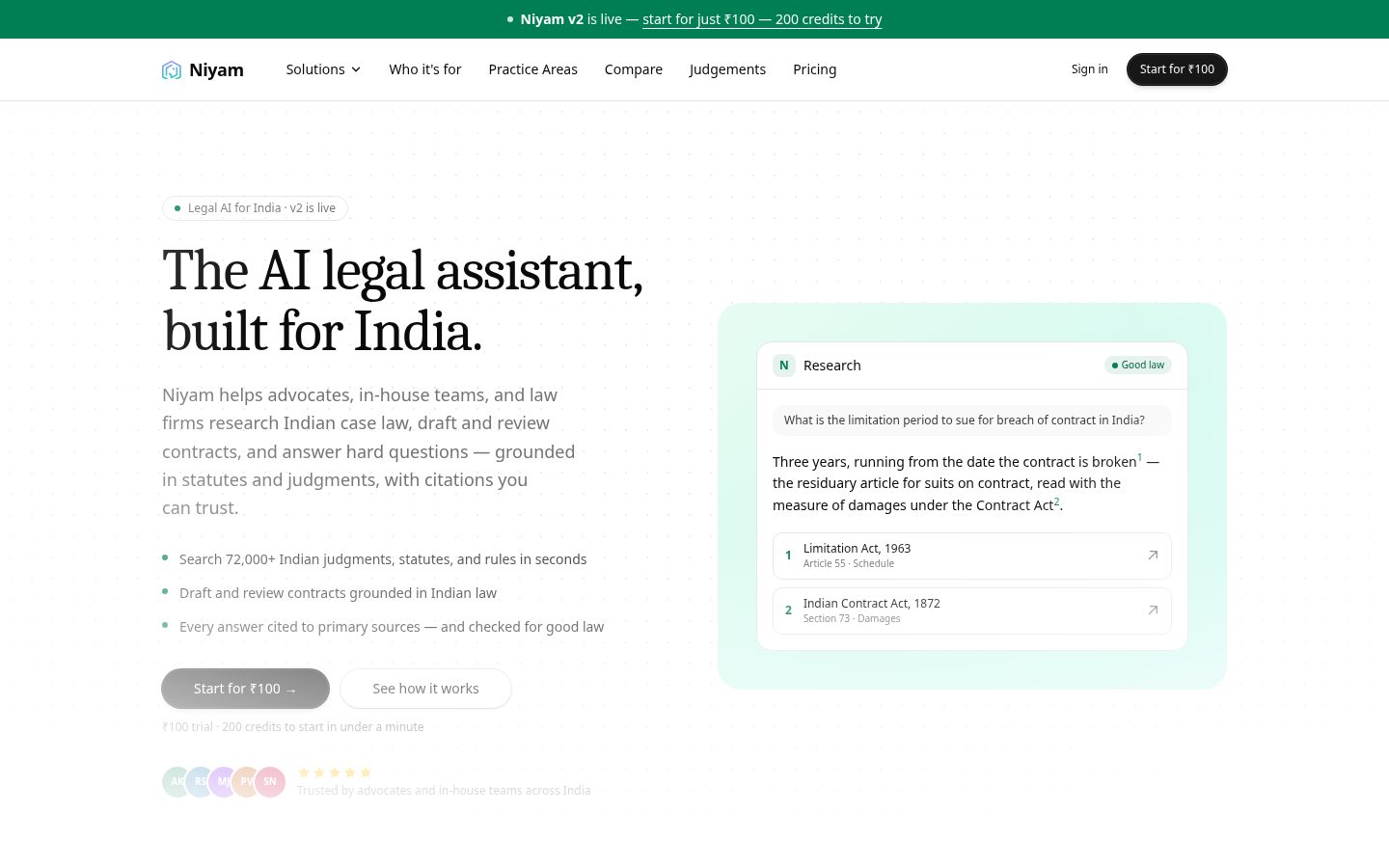Follow the banner link about 200 credits
1389x868 pixels.
(762, 19)
